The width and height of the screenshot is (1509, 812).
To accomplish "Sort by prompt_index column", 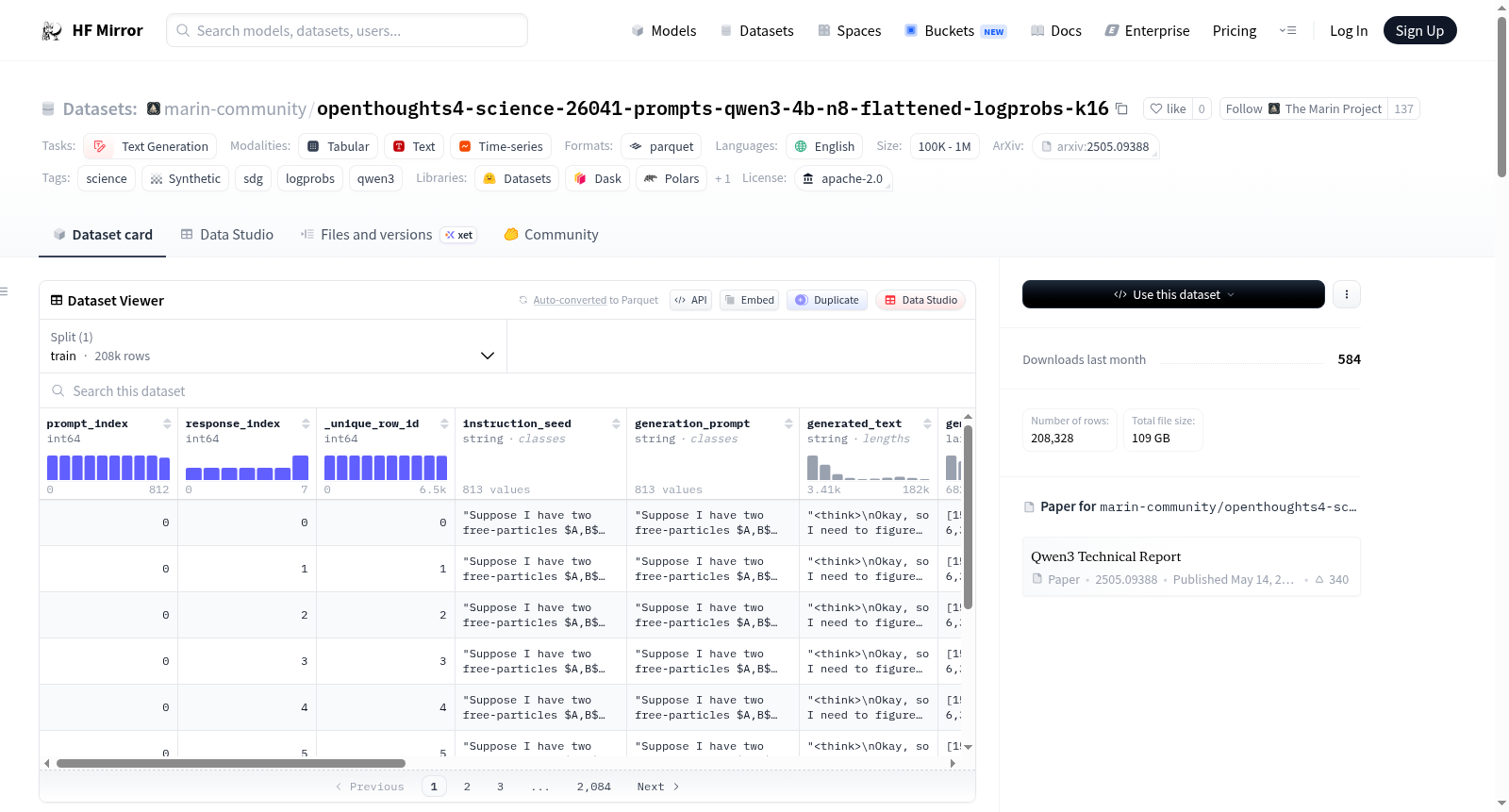I will click(x=167, y=423).
